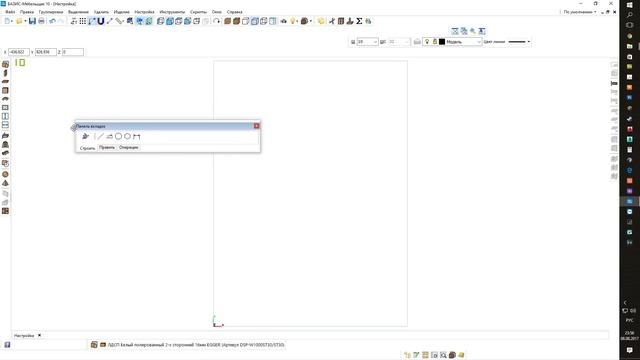Click the light bulb icon in top toolbar
Image resolution: width=640 pixels, height=360 pixels.
click(293, 21)
